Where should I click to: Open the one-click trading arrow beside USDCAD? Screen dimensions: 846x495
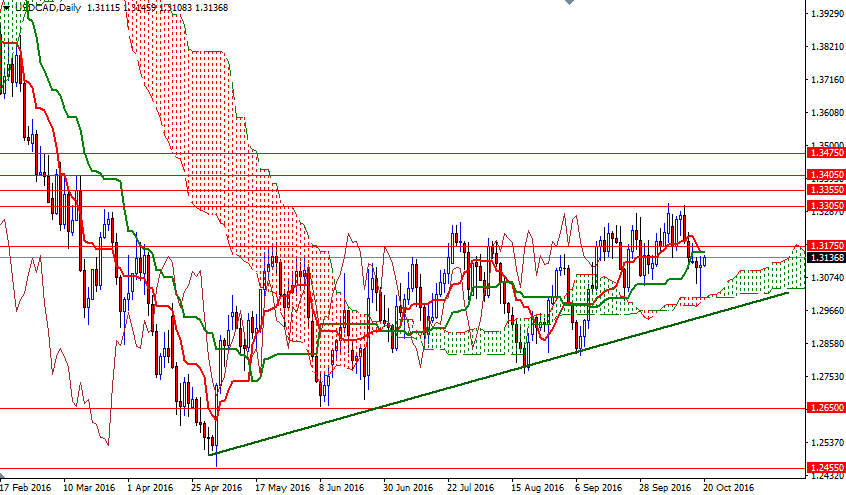coord(5,8)
